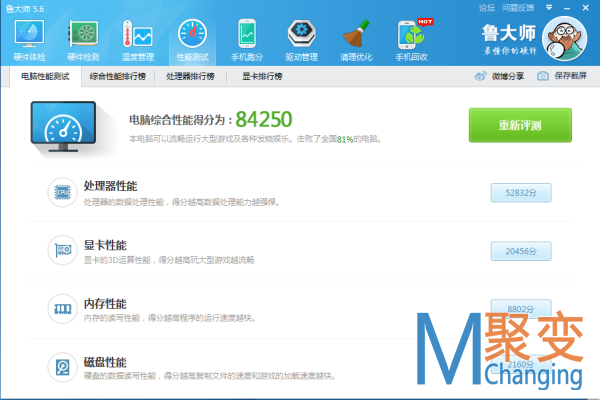Close the 鲁大师 window

(585, 8)
